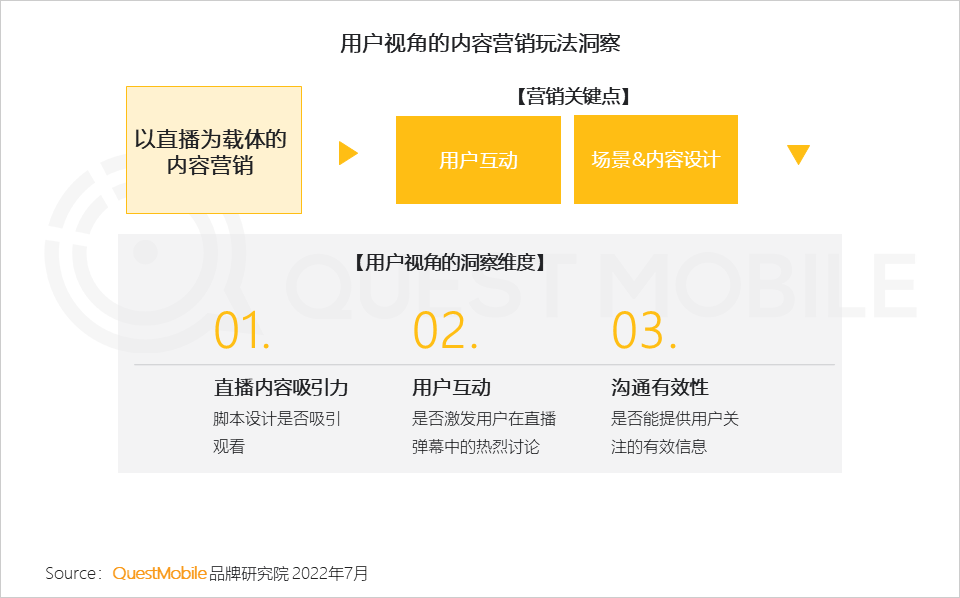960x598 pixels.
Task: Click the downward-pointing yellow triangle
Action: point(797,154)
